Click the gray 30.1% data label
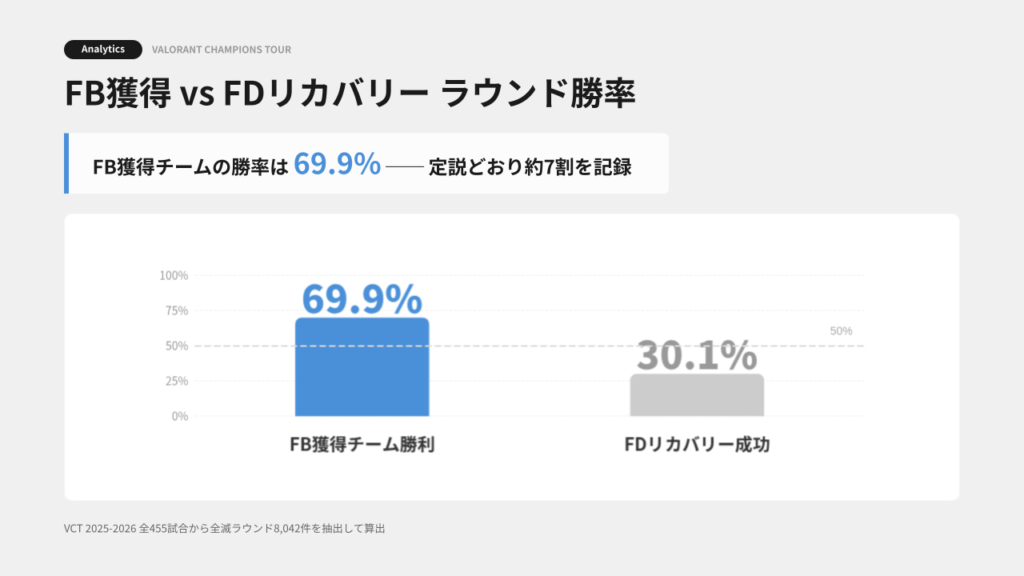 pos(697,356)
